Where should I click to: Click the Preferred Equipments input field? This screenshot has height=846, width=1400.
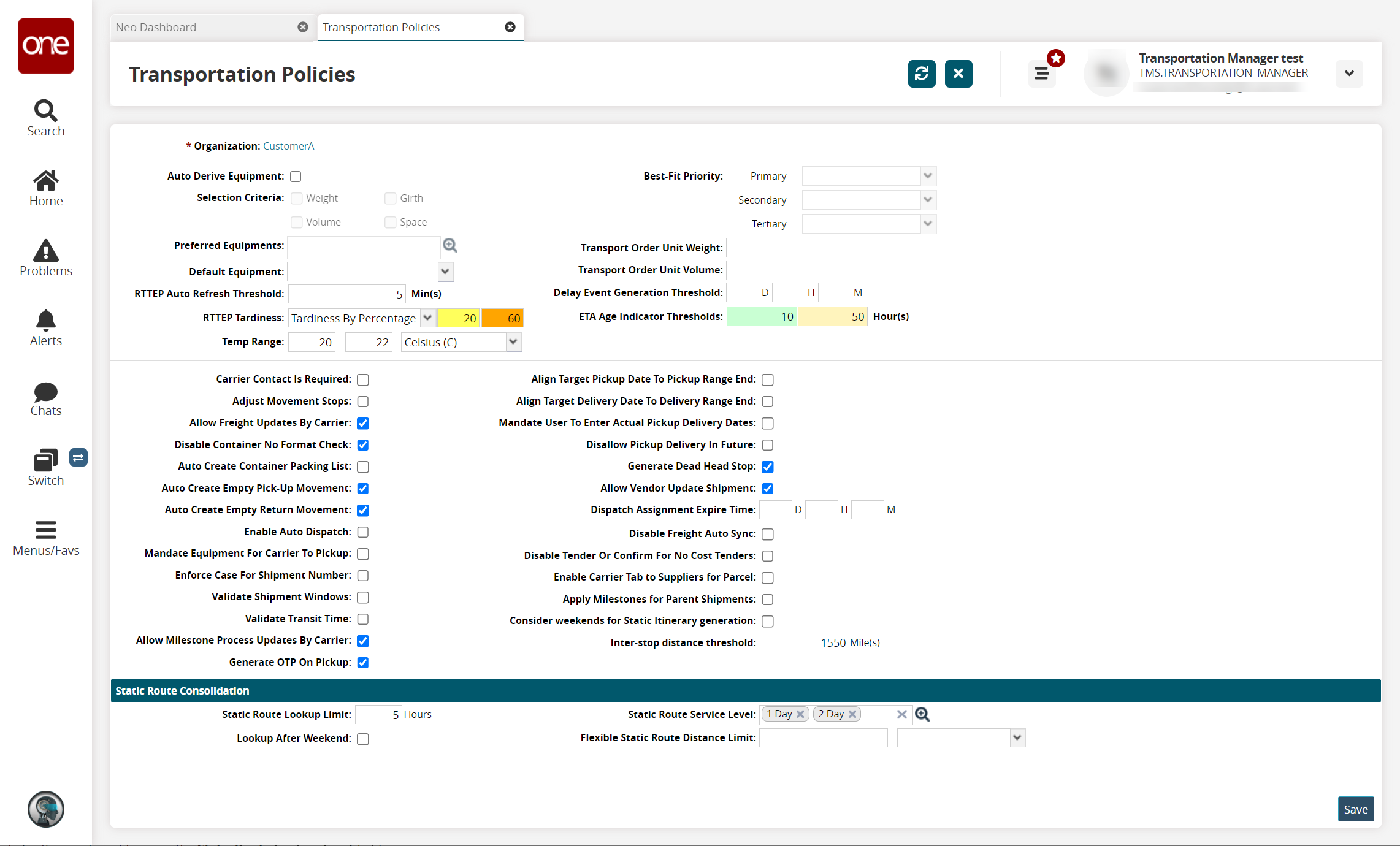click(x=364, y=246)
